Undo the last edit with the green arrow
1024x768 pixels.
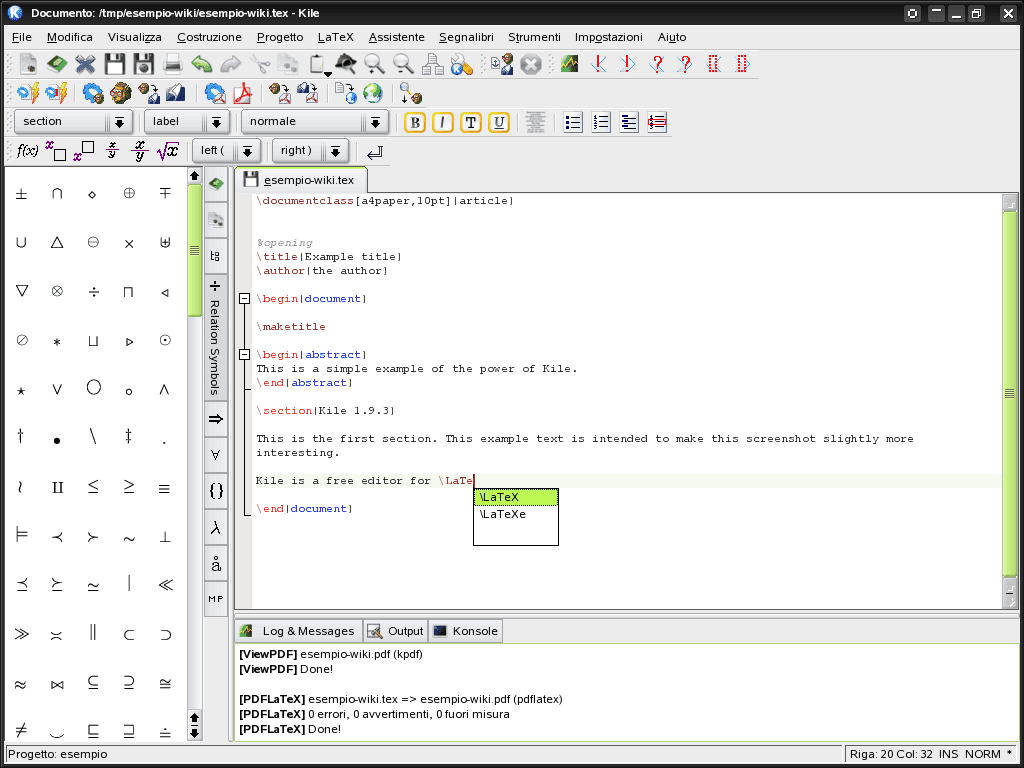click(202, 64)
